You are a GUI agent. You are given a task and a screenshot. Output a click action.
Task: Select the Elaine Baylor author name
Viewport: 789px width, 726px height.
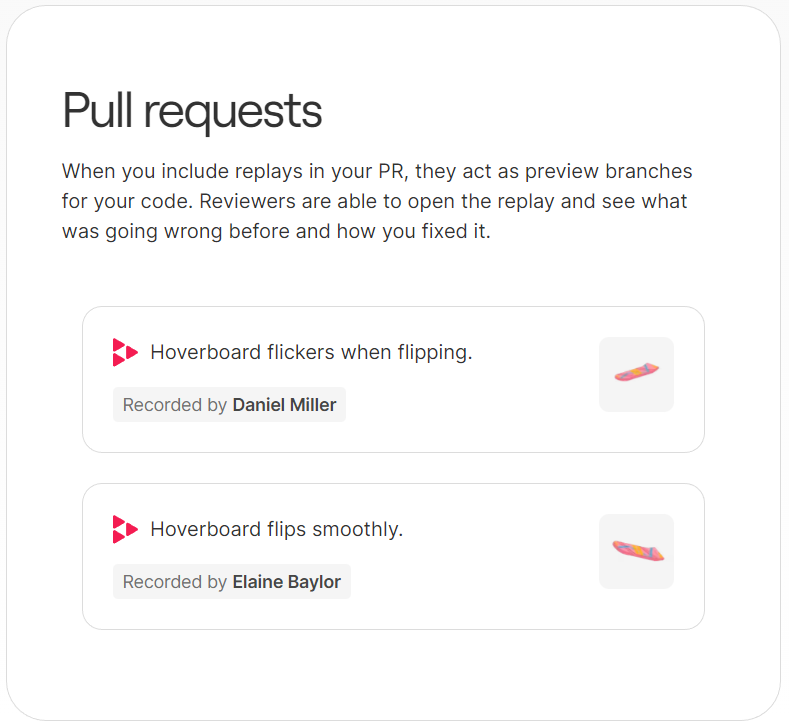click(287, 582)
